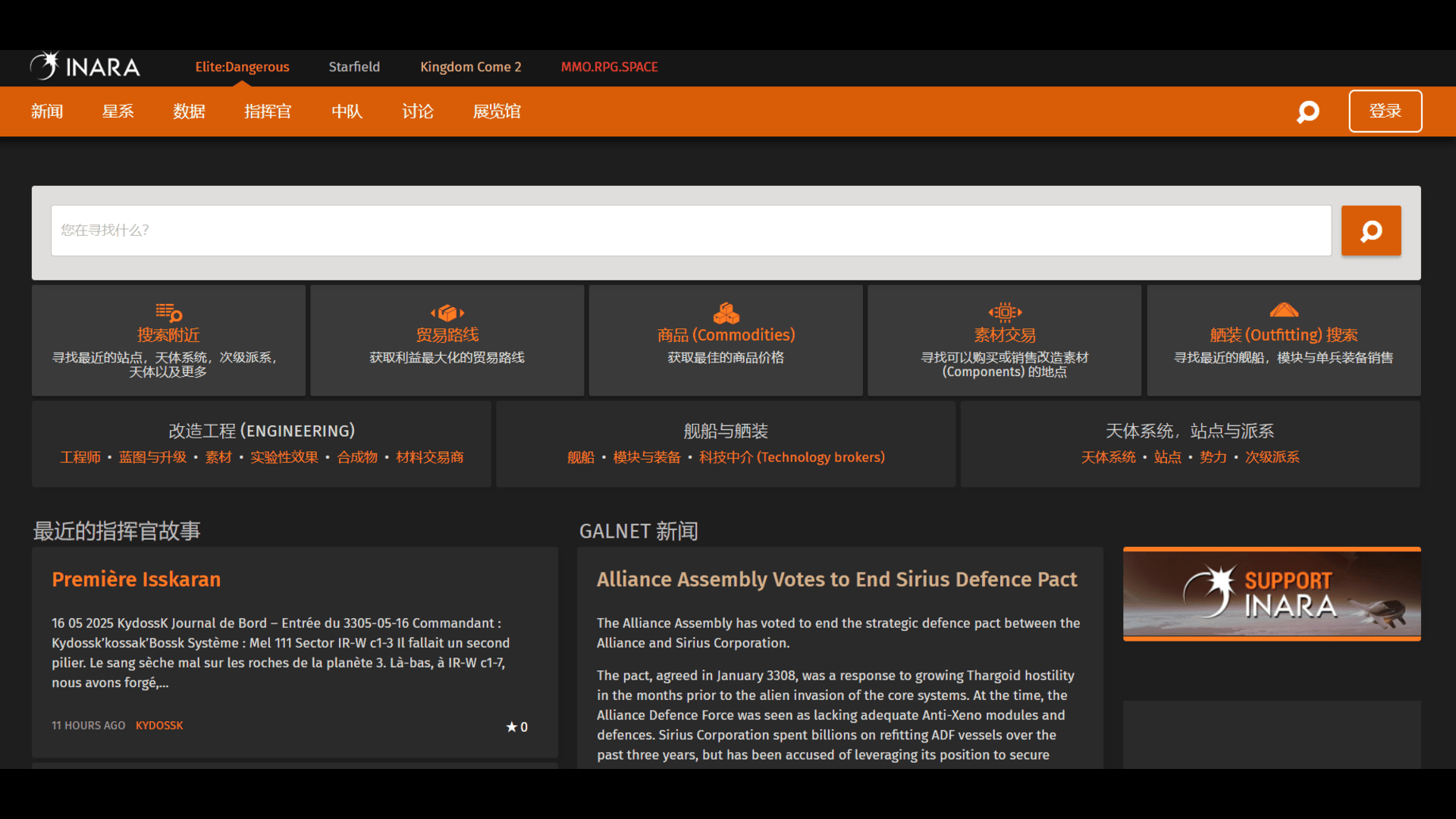This screenshot has width=1456, height=819.
Task: Click the GALNET 新闻 heading
Action: tap(639, 531)
